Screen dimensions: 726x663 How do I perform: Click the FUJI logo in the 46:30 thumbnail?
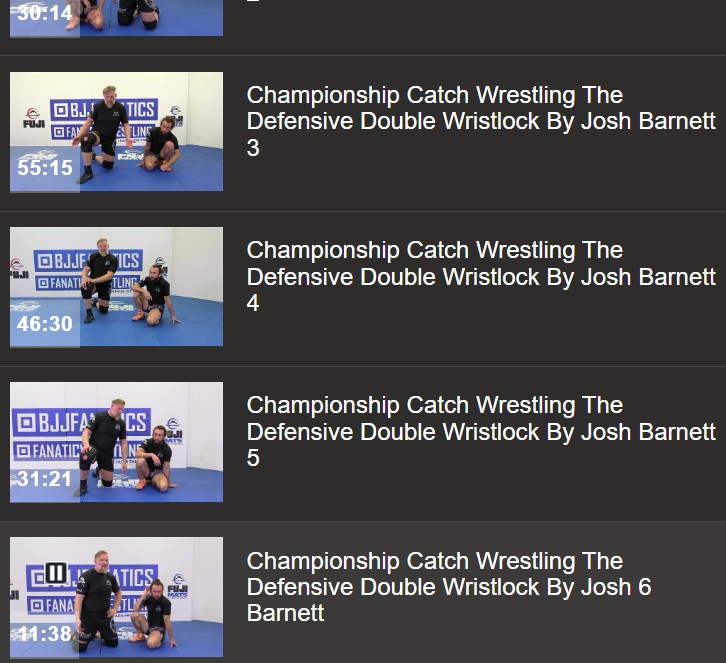(18, 268)
